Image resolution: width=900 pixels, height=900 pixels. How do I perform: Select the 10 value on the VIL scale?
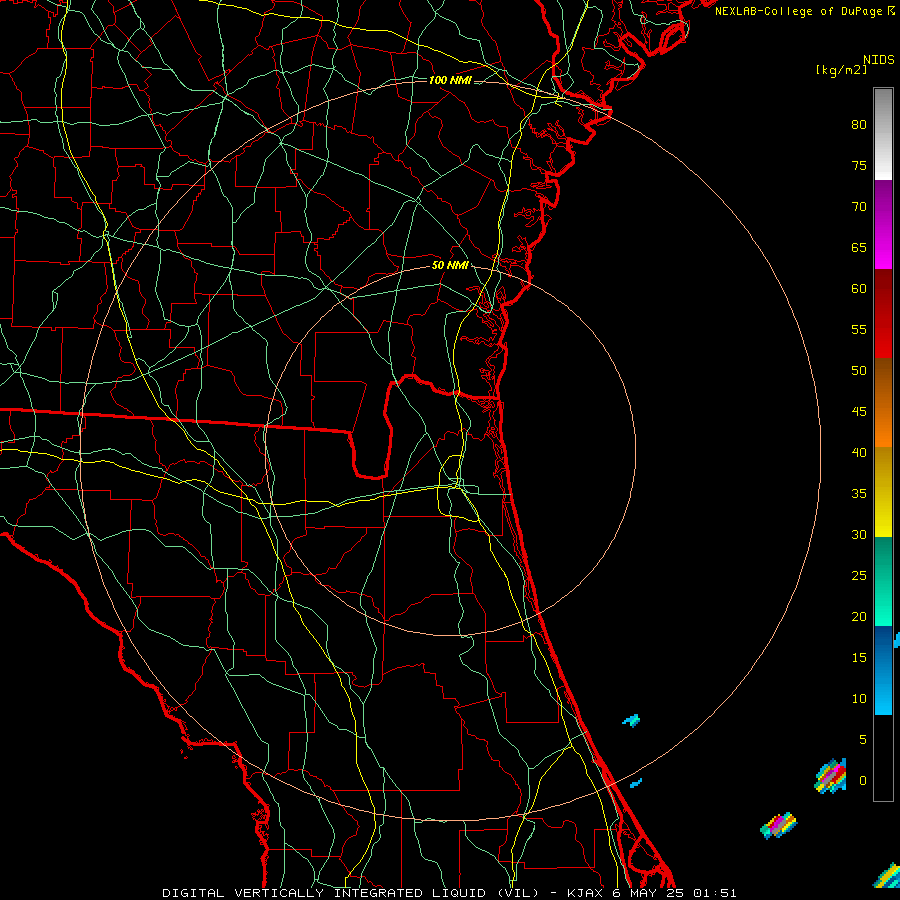(x=859, y=699)
